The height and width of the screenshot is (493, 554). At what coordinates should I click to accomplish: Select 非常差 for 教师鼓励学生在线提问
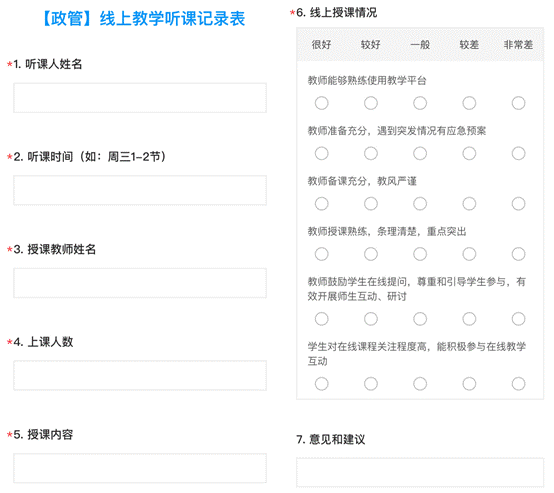tap(518, 319)
